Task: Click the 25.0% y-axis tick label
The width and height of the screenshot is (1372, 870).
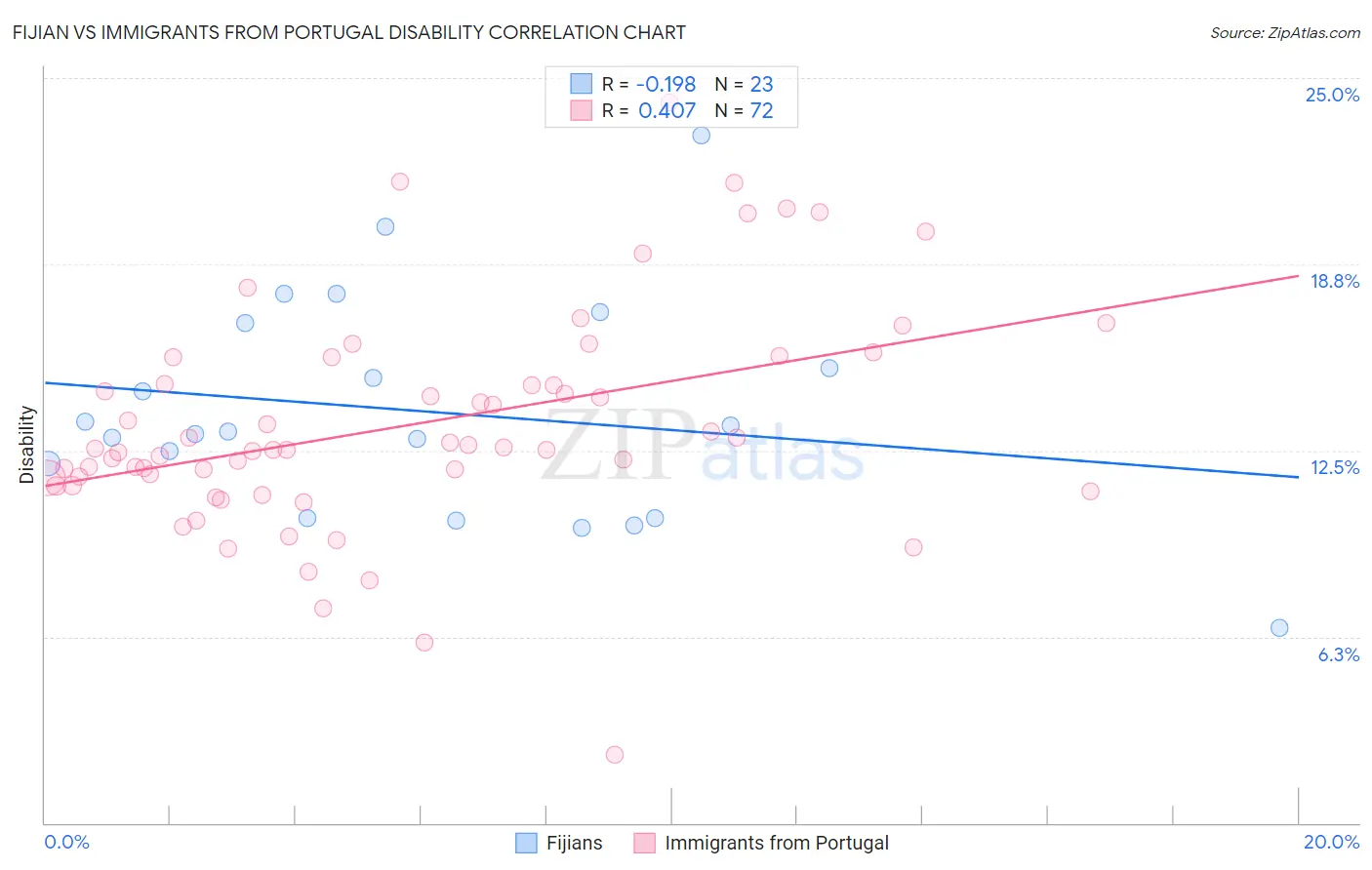Action: click(x=1332, y=95)
